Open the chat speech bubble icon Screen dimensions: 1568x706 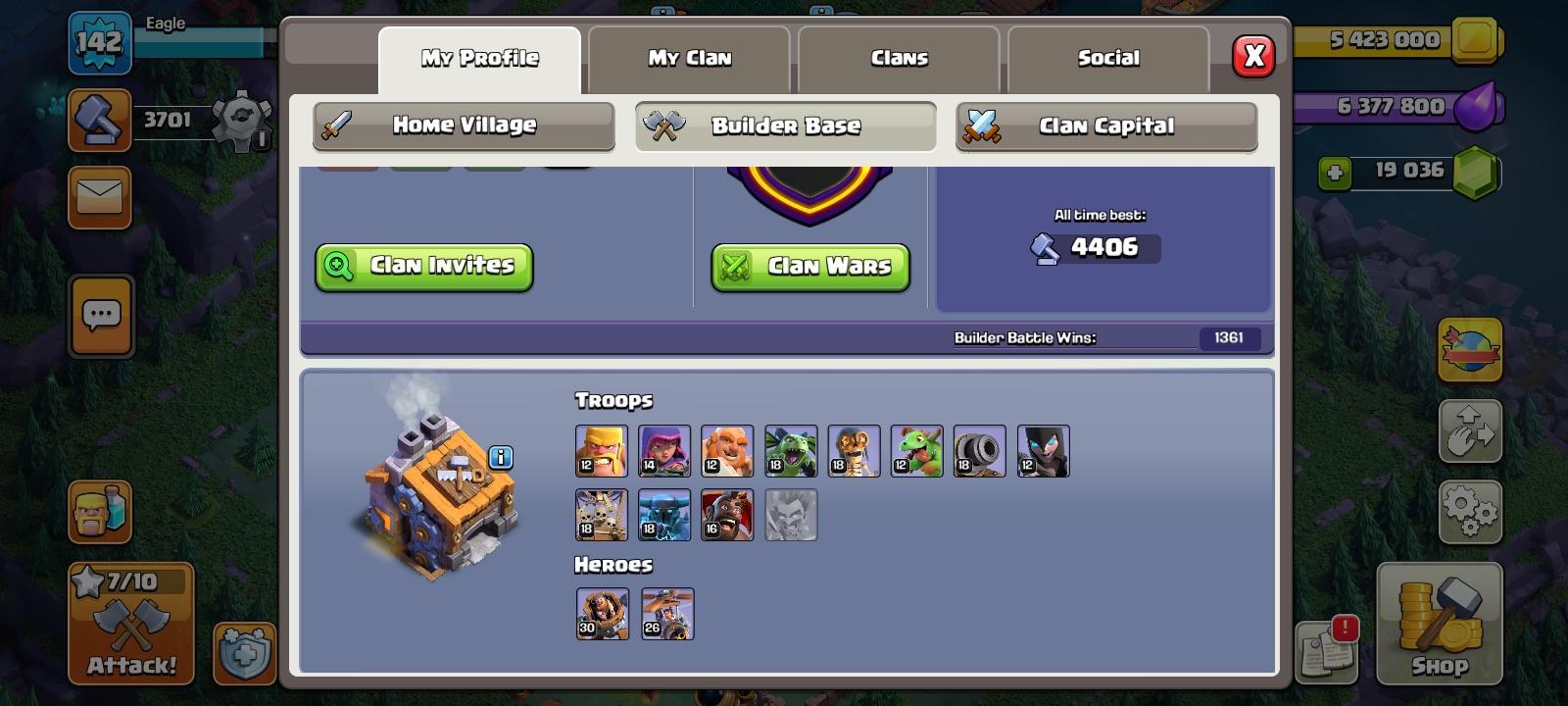click(101, 316)
